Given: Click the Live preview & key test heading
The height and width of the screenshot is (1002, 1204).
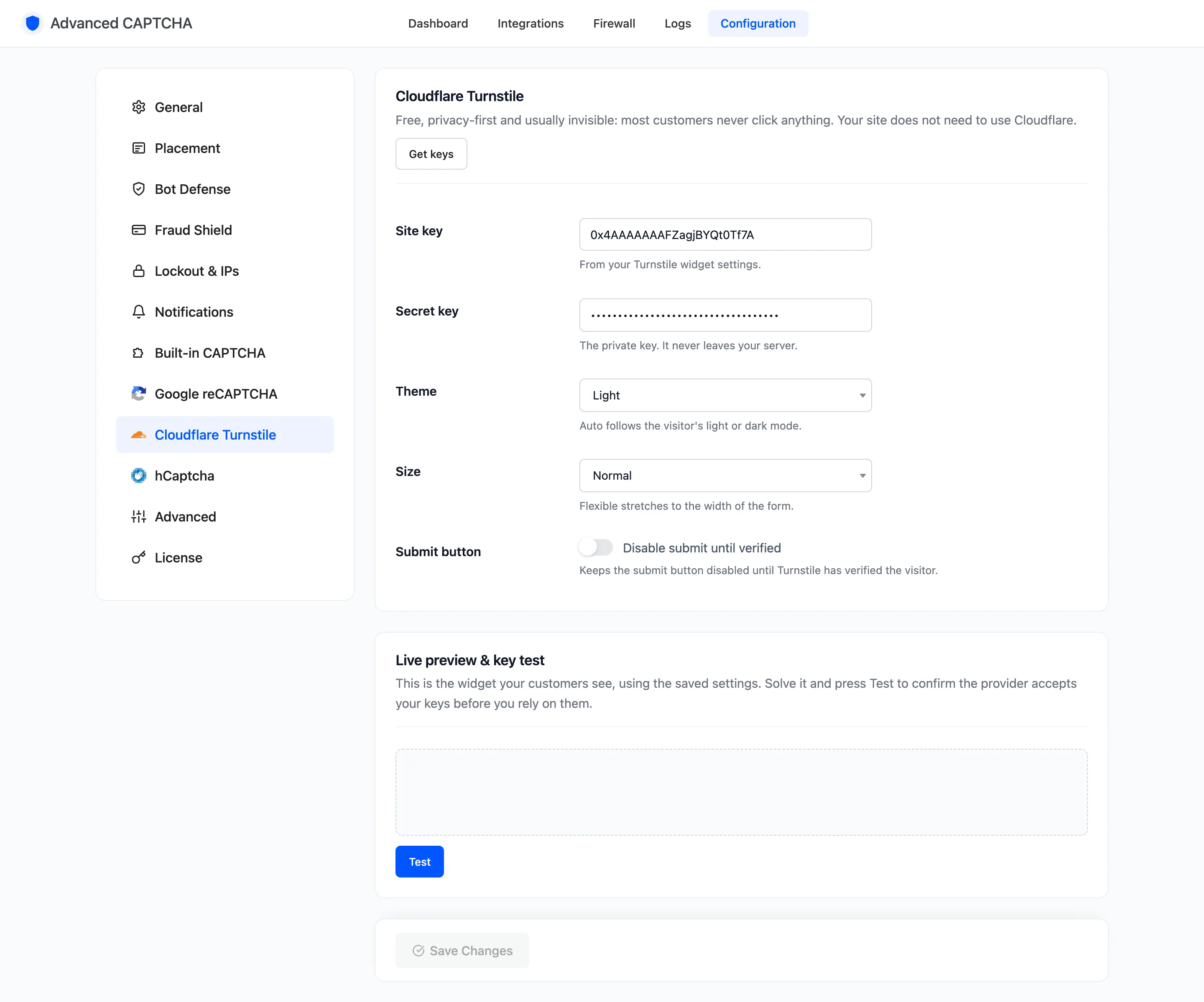Looking at the screenshot, I should pyautogui.click(x=469, y=660).
